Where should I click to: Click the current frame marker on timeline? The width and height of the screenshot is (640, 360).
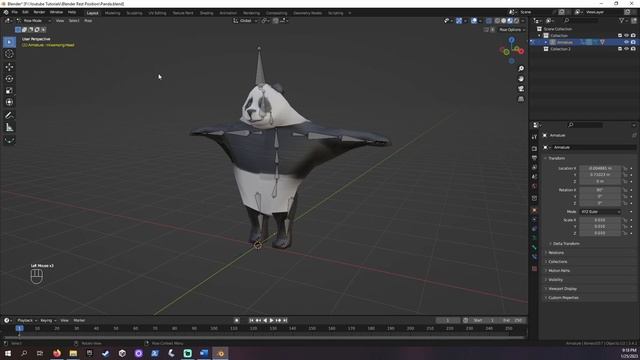[19, 328]
